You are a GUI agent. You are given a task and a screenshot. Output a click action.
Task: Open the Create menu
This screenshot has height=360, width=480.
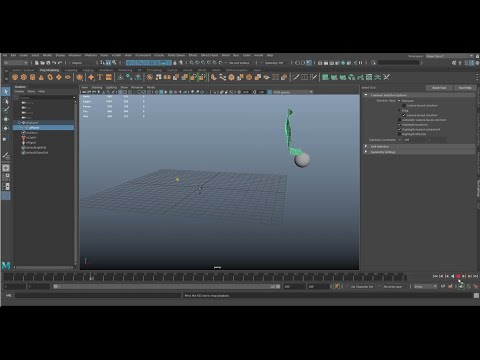click(x=24, y=55)
